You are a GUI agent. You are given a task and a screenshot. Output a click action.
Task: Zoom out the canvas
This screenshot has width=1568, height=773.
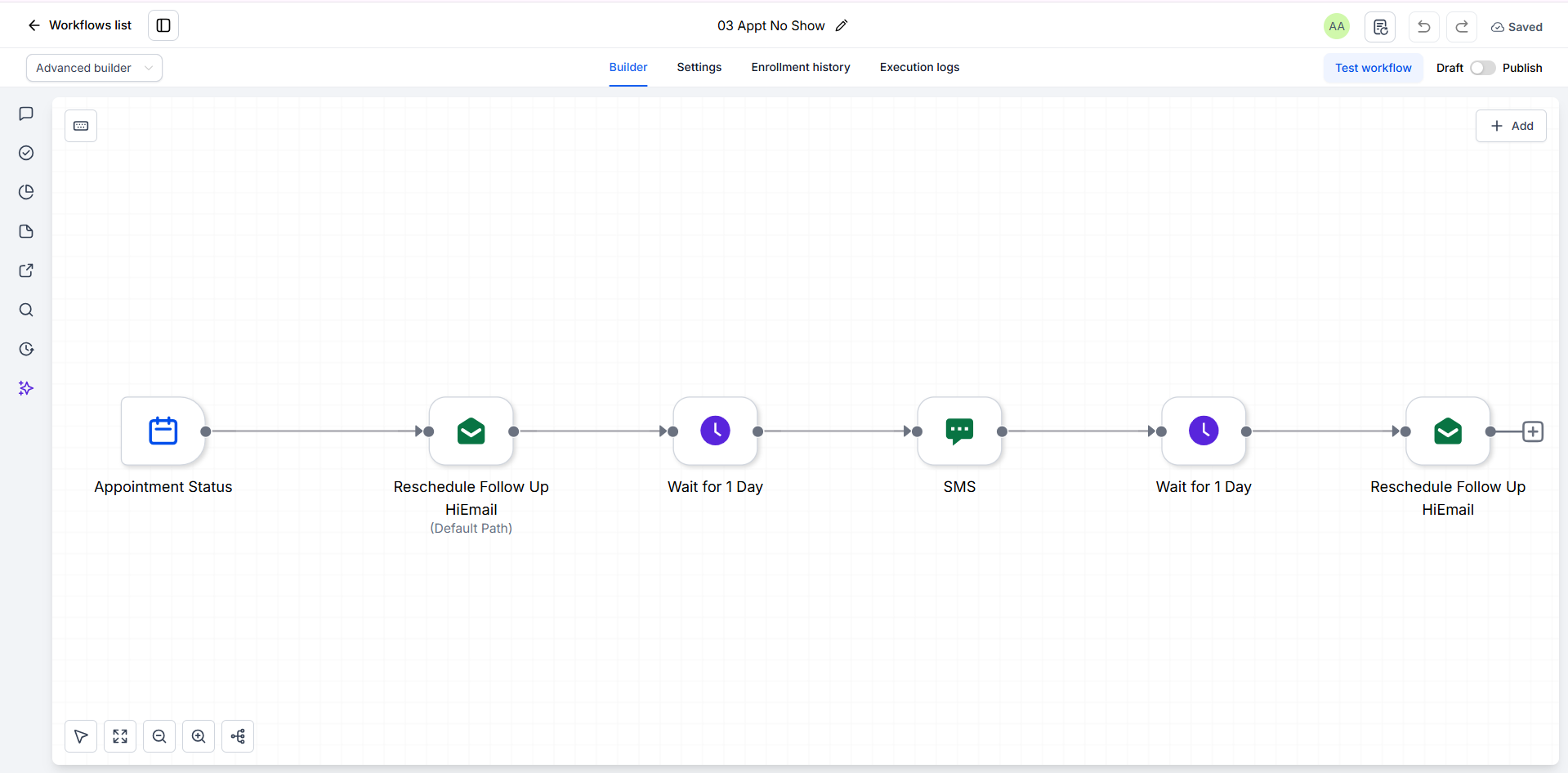tap(159, 736)
